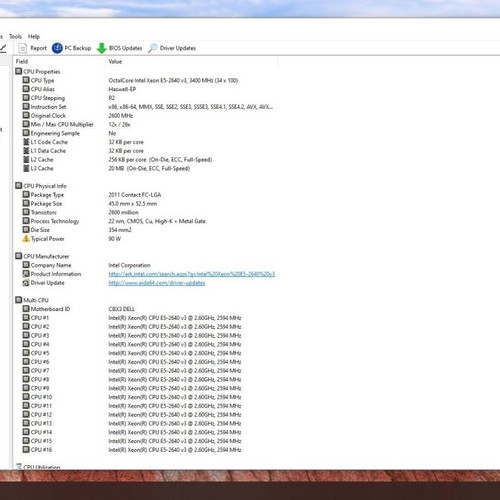The image size is (500, 500).
Task: Open PC Backup from toolbar
Action: tap(57, 48)
